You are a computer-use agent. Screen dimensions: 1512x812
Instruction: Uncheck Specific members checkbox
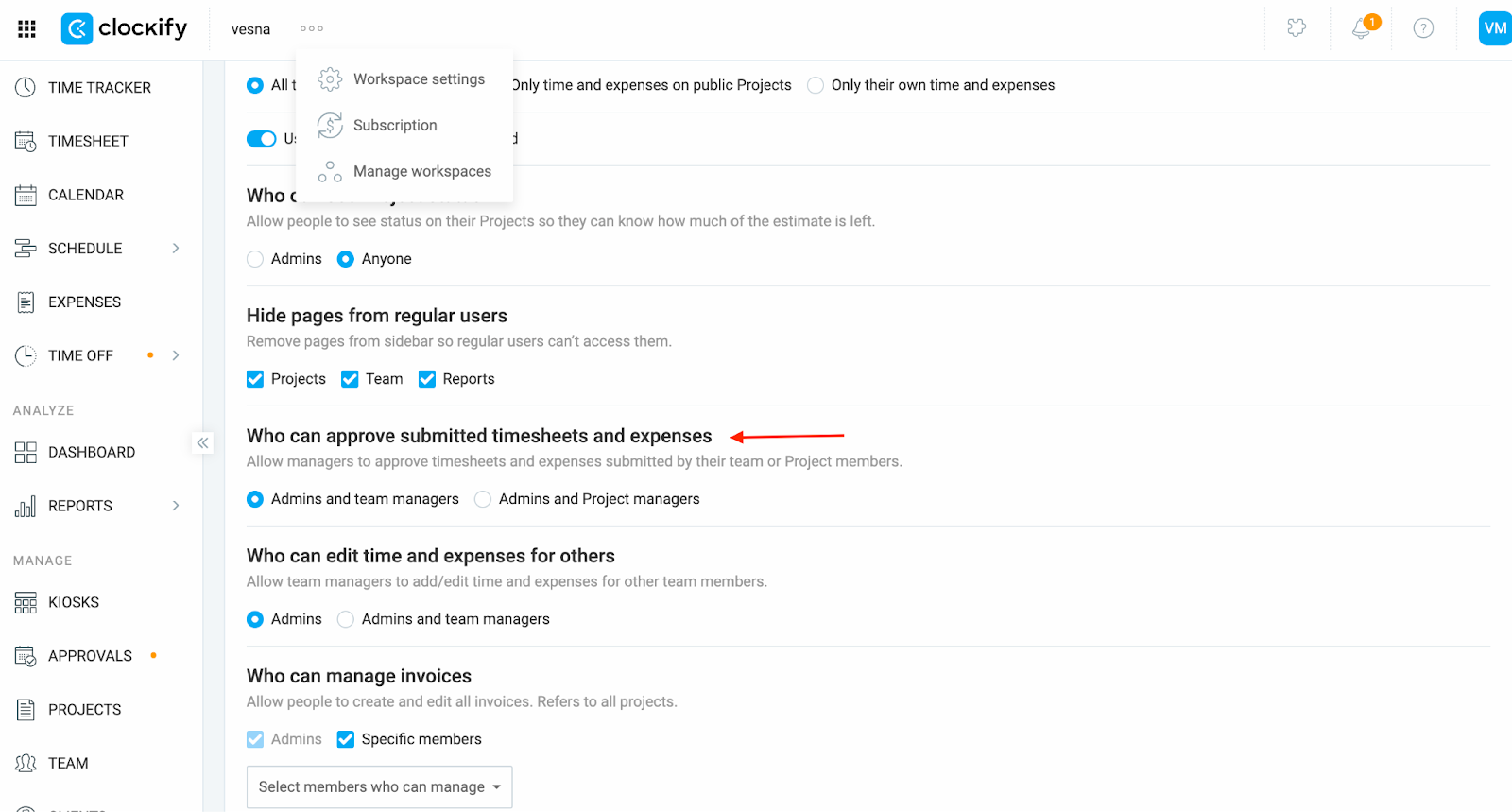pos(346,739)
